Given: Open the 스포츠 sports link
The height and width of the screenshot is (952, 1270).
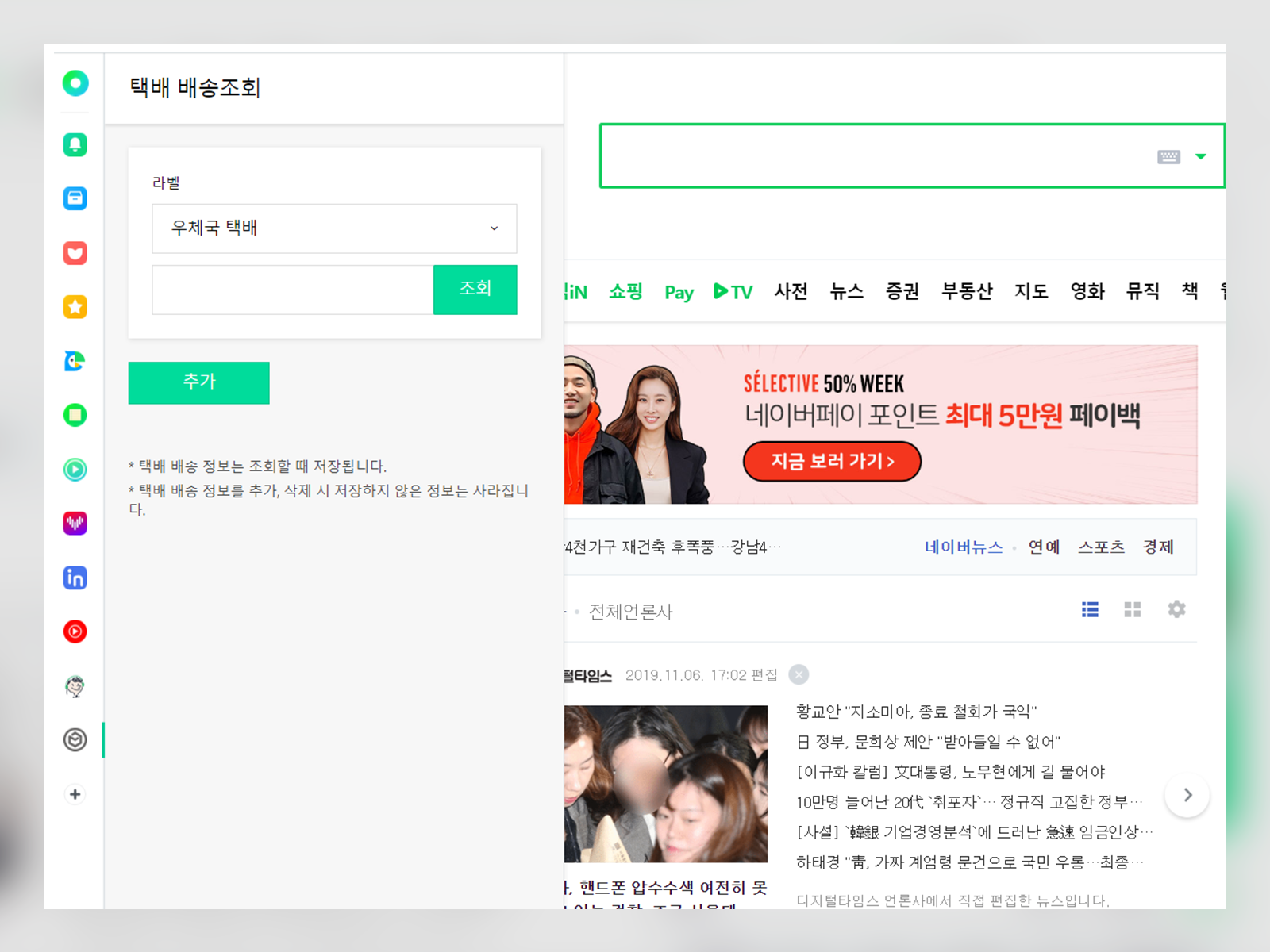Looking at the screenshot, I should (x=1101, y=547).
